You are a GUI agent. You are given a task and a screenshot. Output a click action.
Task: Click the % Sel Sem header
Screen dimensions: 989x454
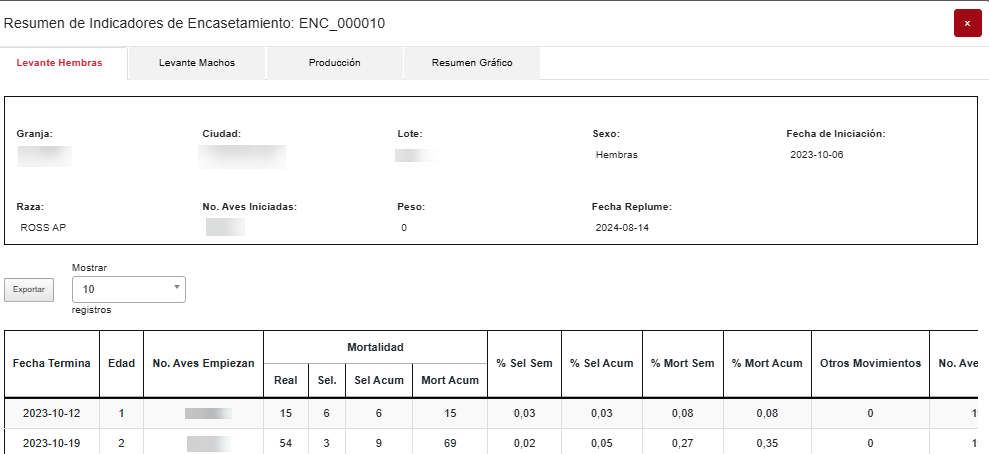[524, 363]
